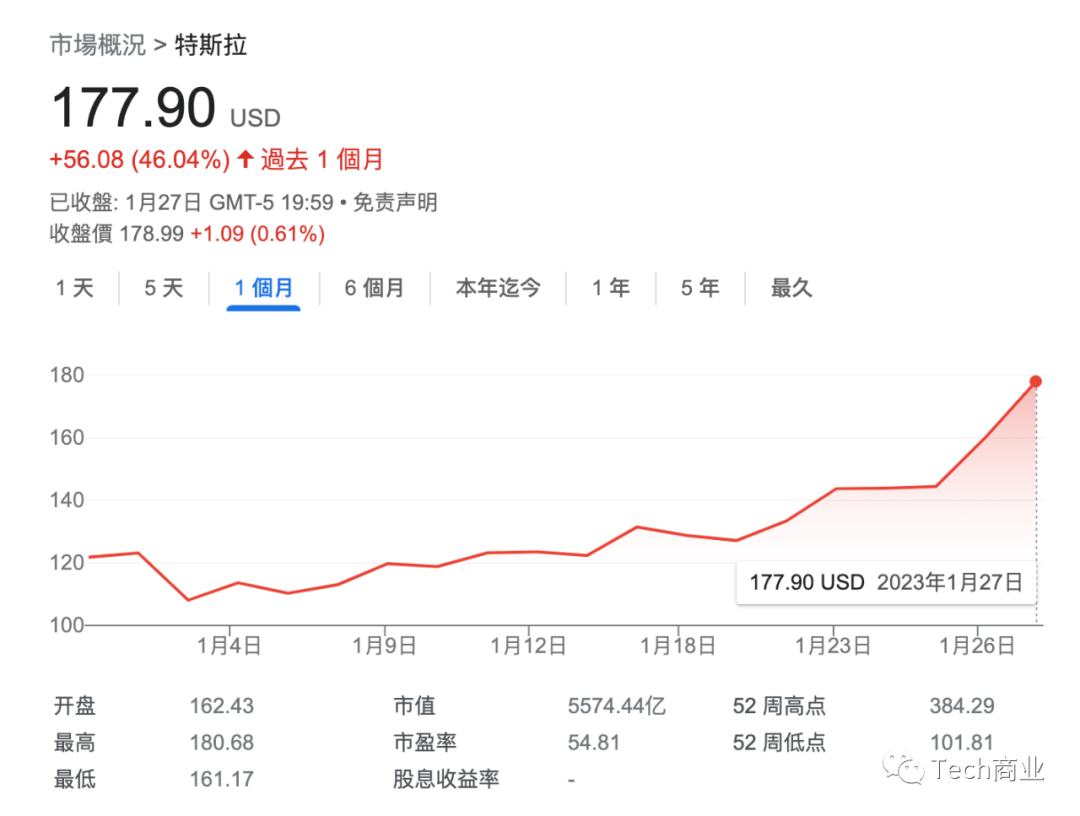The image size is (1080, 816).
Task: Click the red upward arrow icon
Action: click(245, 160)
